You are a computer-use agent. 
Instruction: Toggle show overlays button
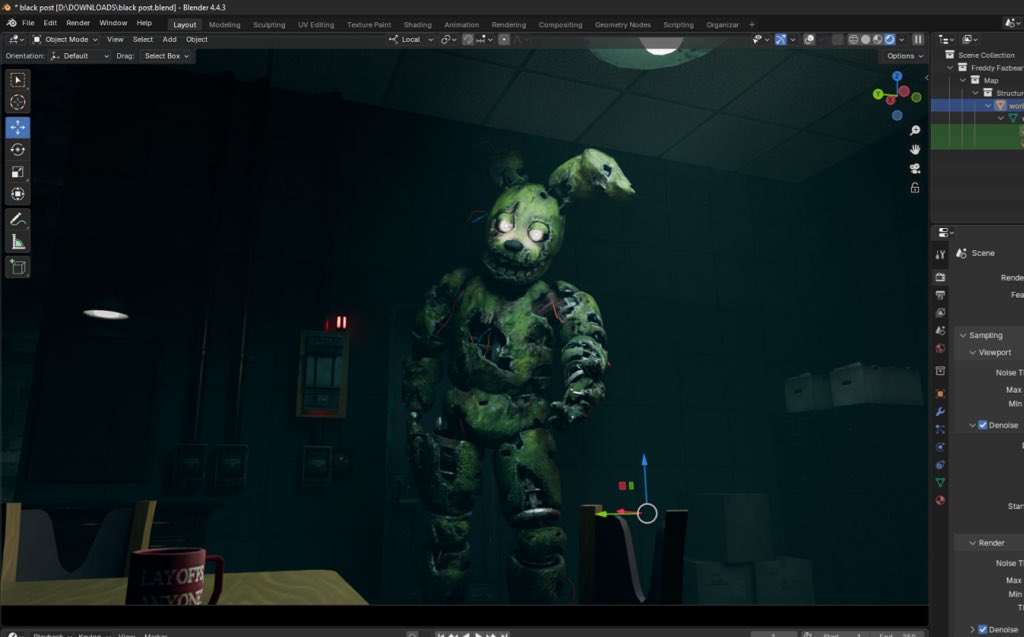[x=809, y=39]
